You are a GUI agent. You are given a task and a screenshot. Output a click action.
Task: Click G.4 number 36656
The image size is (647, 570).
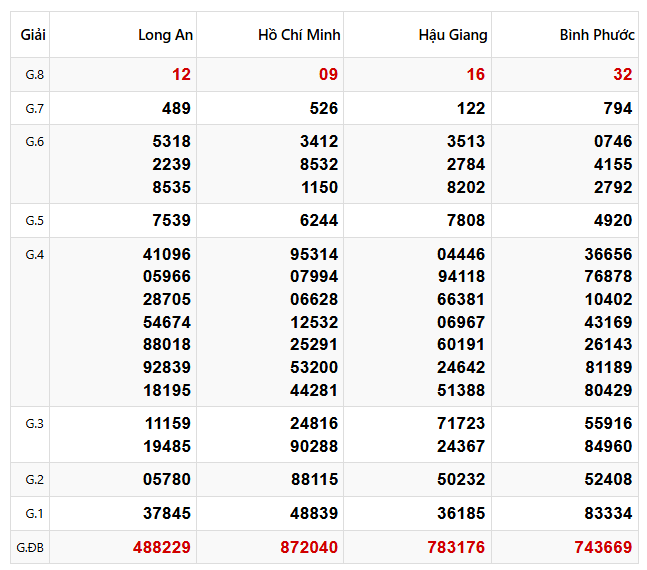coord(608,255)
